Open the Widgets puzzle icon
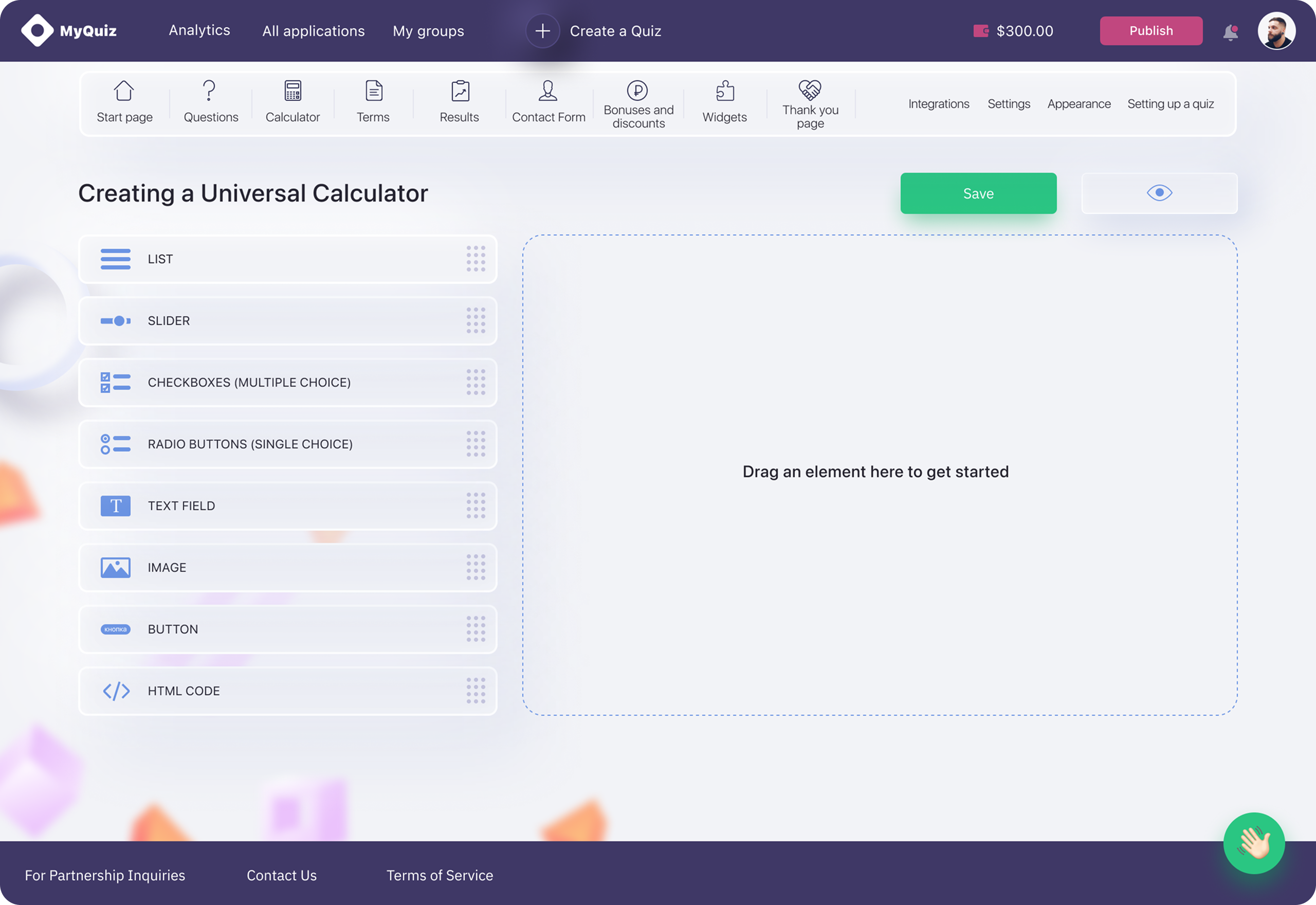Viewport: 1316px width, 905px height. tap(724, 90)
